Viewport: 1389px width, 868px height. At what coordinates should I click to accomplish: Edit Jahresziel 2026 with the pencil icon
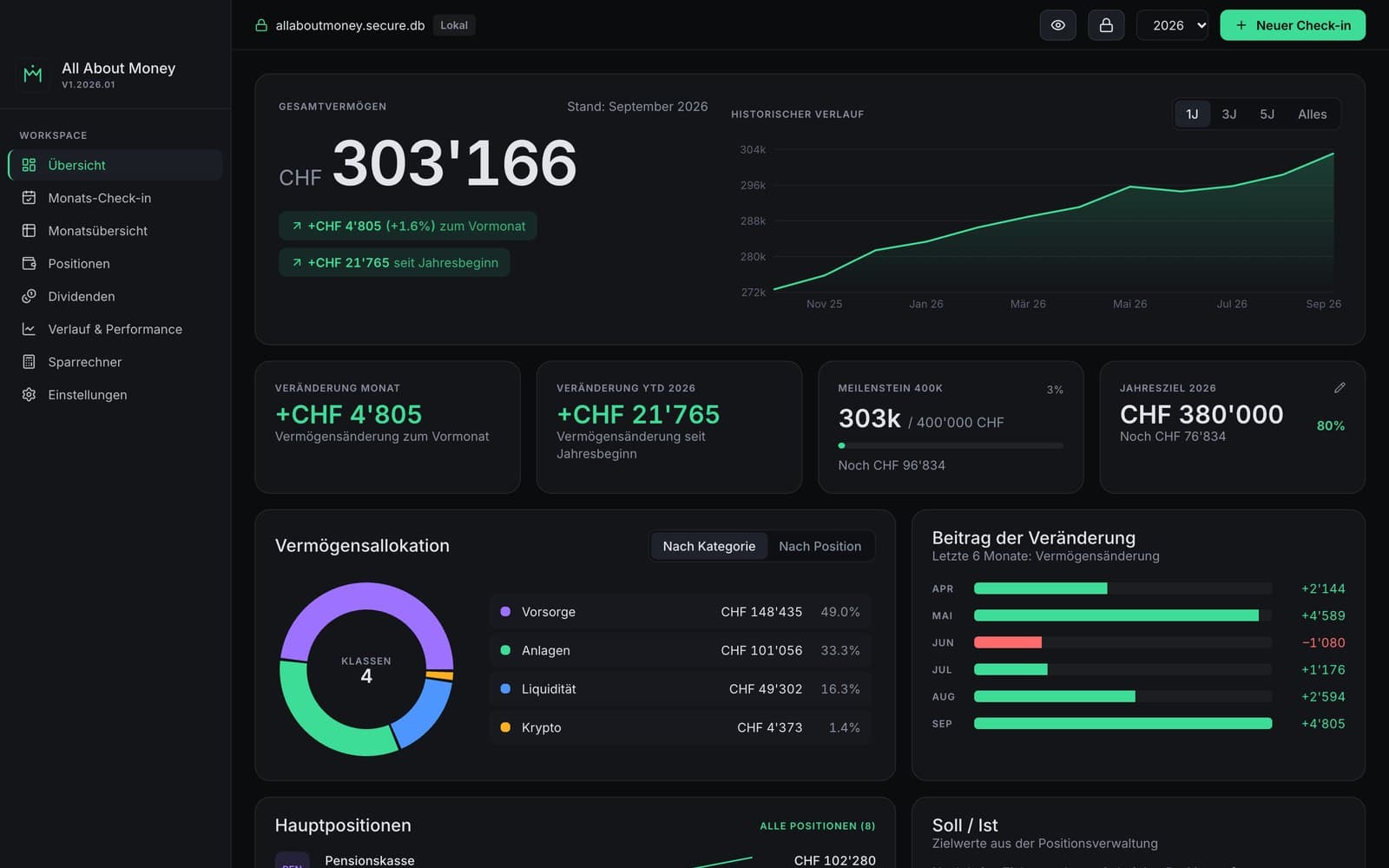[x=1340, y=388]
